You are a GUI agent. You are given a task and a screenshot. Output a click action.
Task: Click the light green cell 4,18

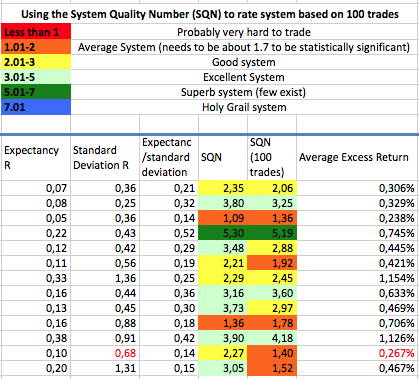click(x=272, y=338)
